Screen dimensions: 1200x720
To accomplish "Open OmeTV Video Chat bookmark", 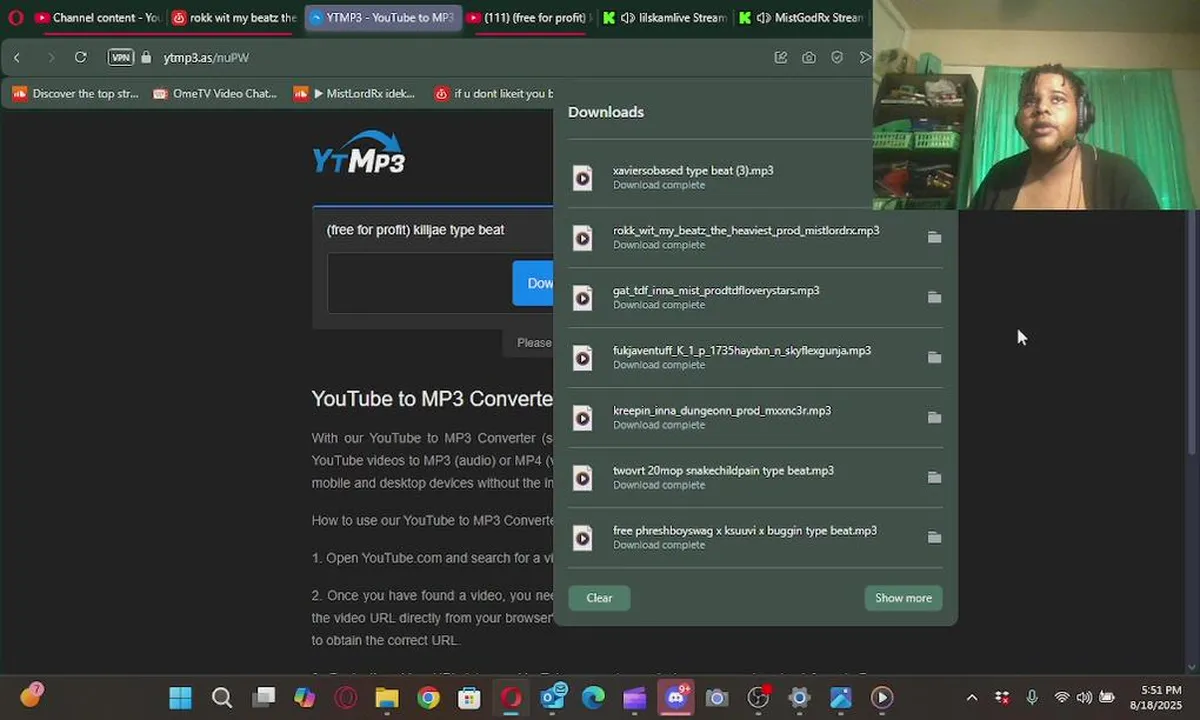I will click(x=215, y=93).
